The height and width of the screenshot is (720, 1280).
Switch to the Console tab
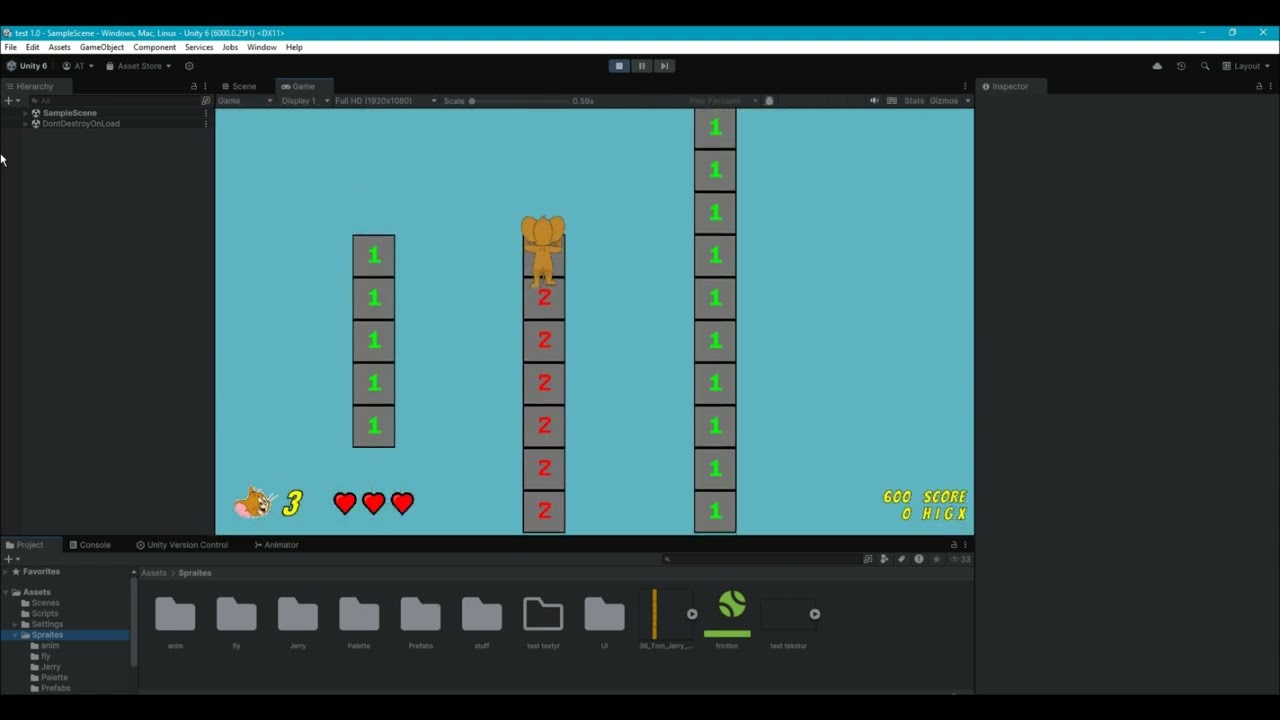coord(90,545)
